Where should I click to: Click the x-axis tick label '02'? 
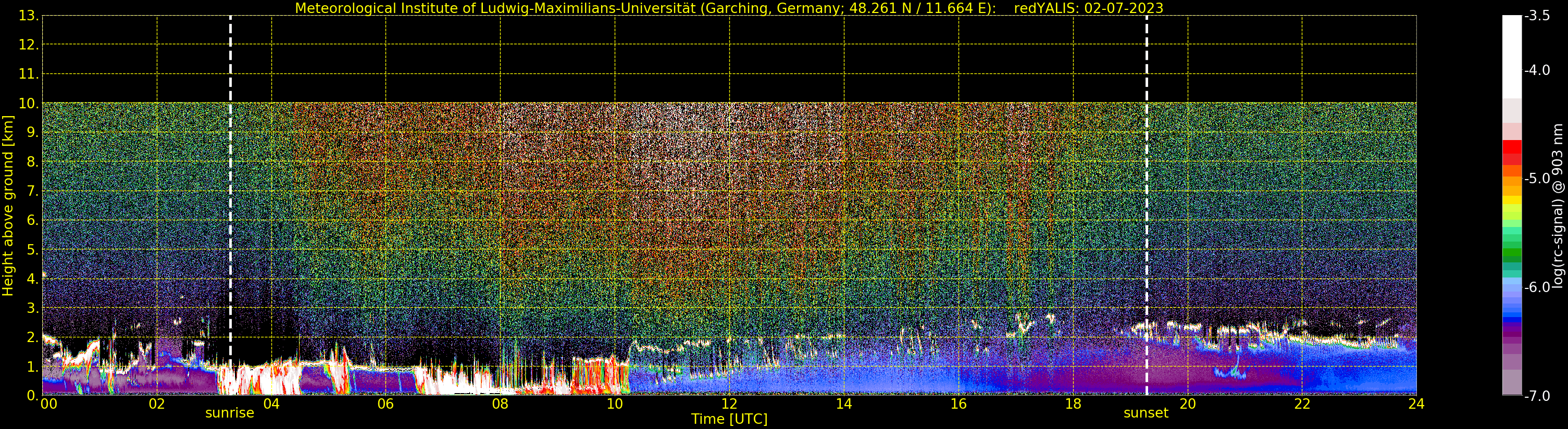pos(156,404)
